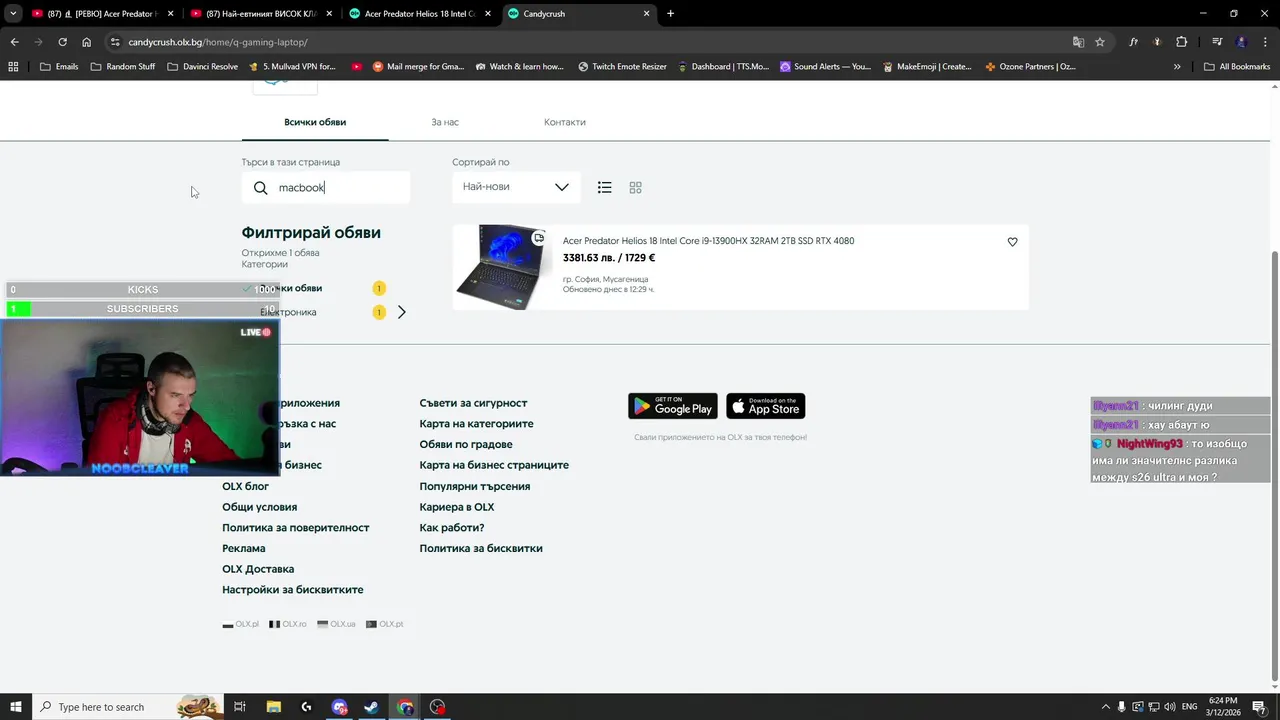Switch to the Candycrush browser tab

pyautogui.click(x=580, y=14)
